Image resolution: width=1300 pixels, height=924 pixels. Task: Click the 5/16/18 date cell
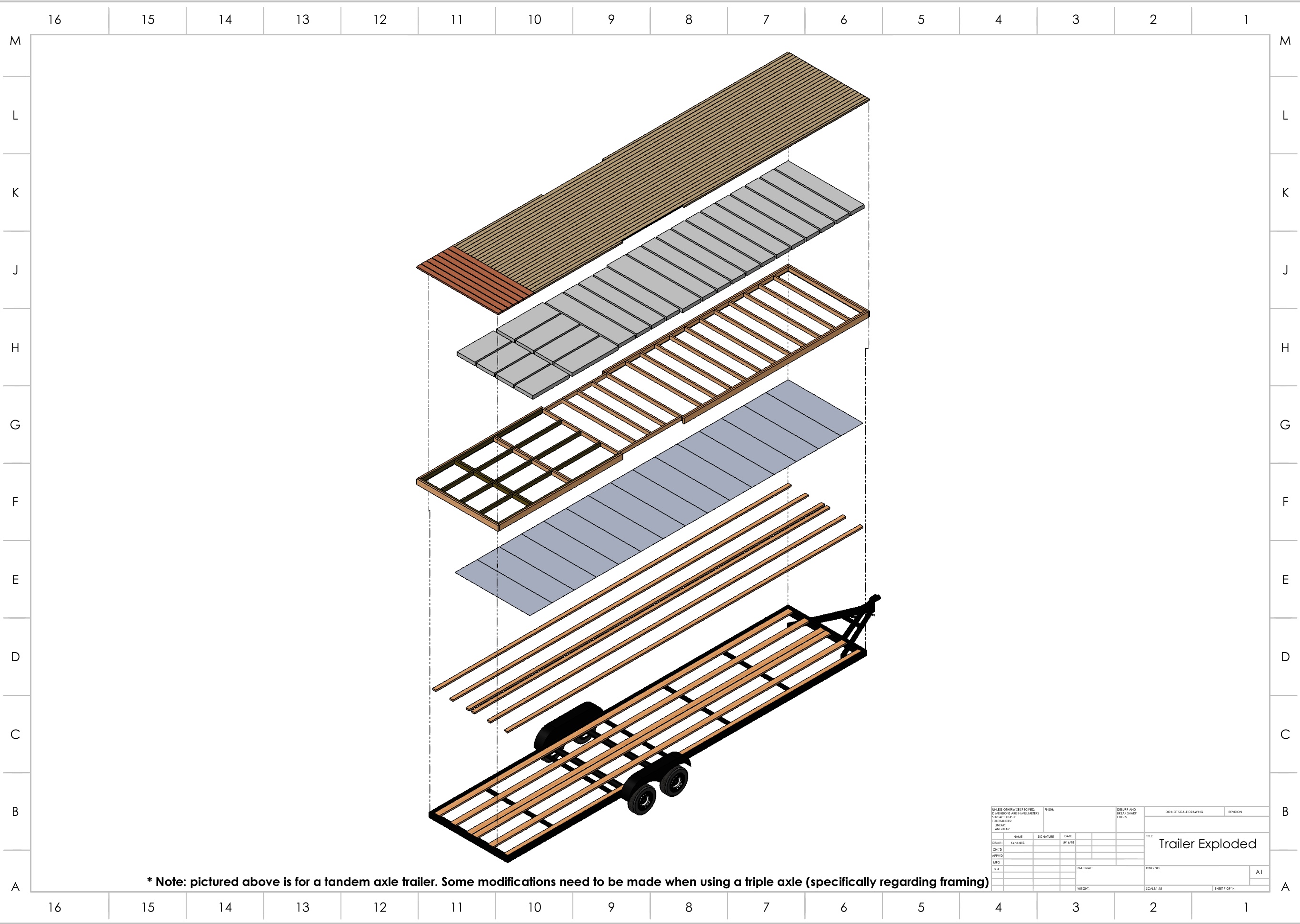tap(1068, 843)
